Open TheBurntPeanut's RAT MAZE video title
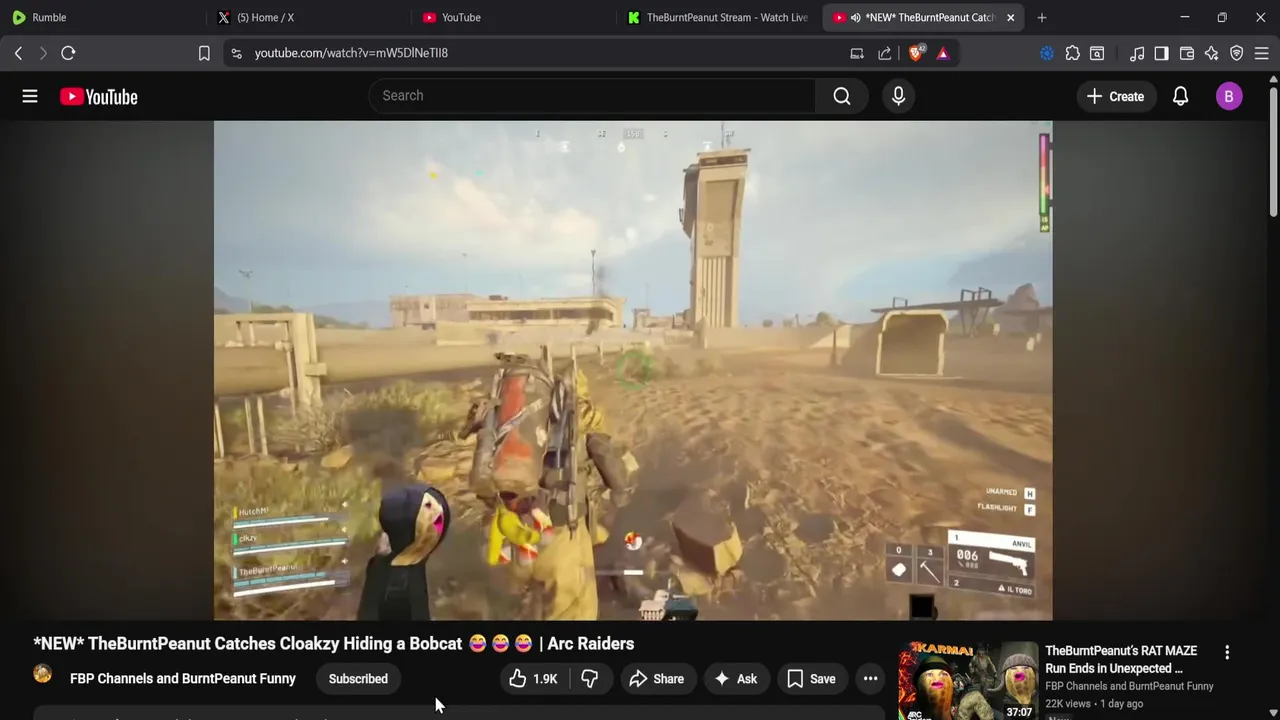 click(x=1121, y=660)
